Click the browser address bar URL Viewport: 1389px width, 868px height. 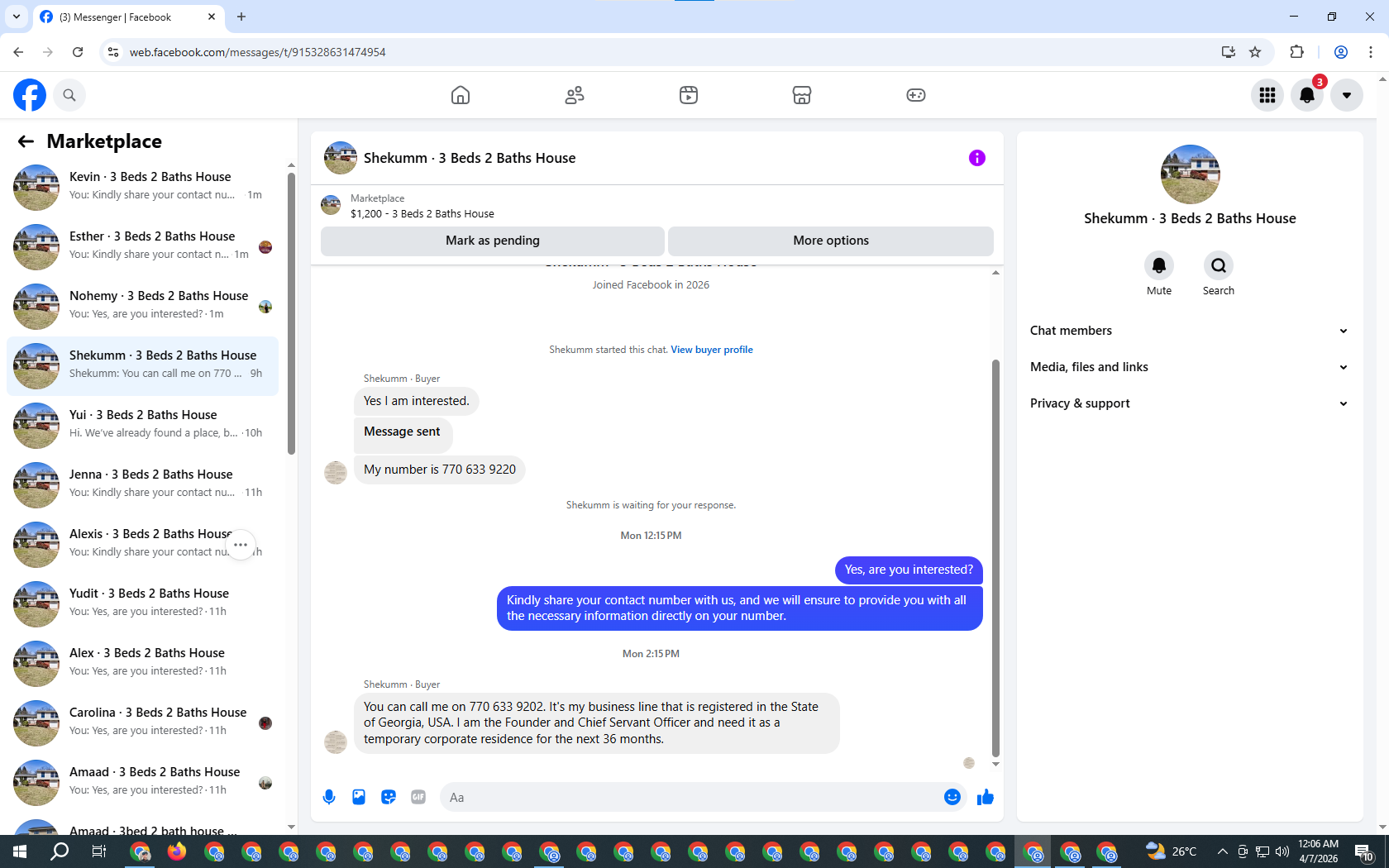tap(258, 52)
